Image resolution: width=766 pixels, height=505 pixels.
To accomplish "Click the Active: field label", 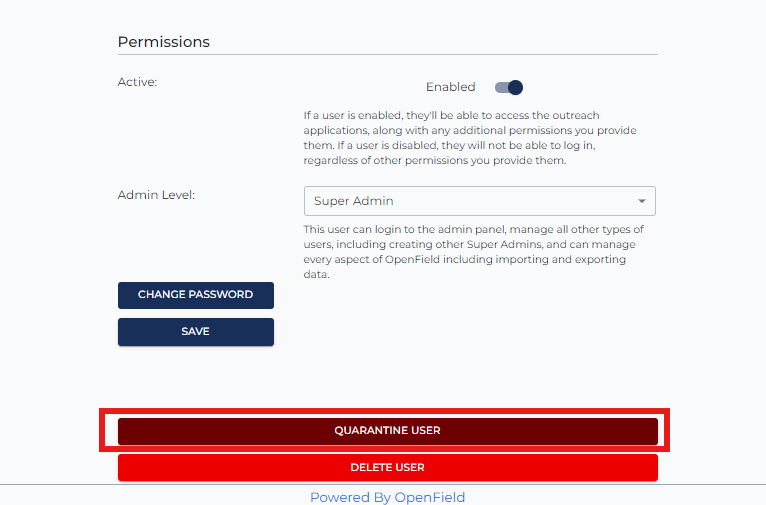I will [137, 82].
